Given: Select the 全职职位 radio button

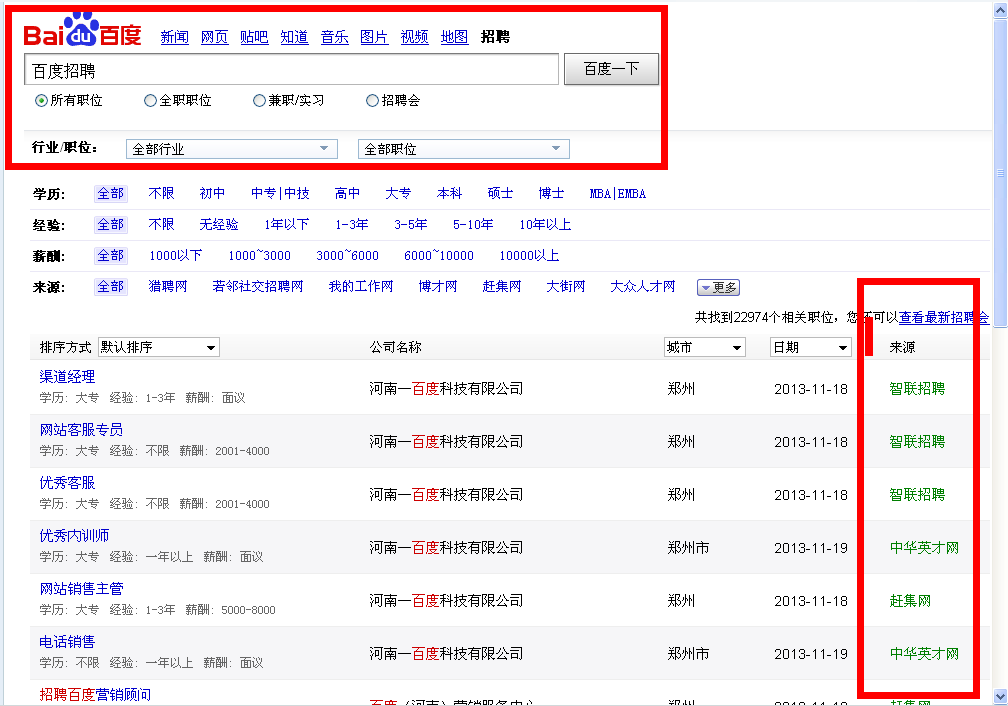Looking at the screenshot, I should tap(150, 101).
